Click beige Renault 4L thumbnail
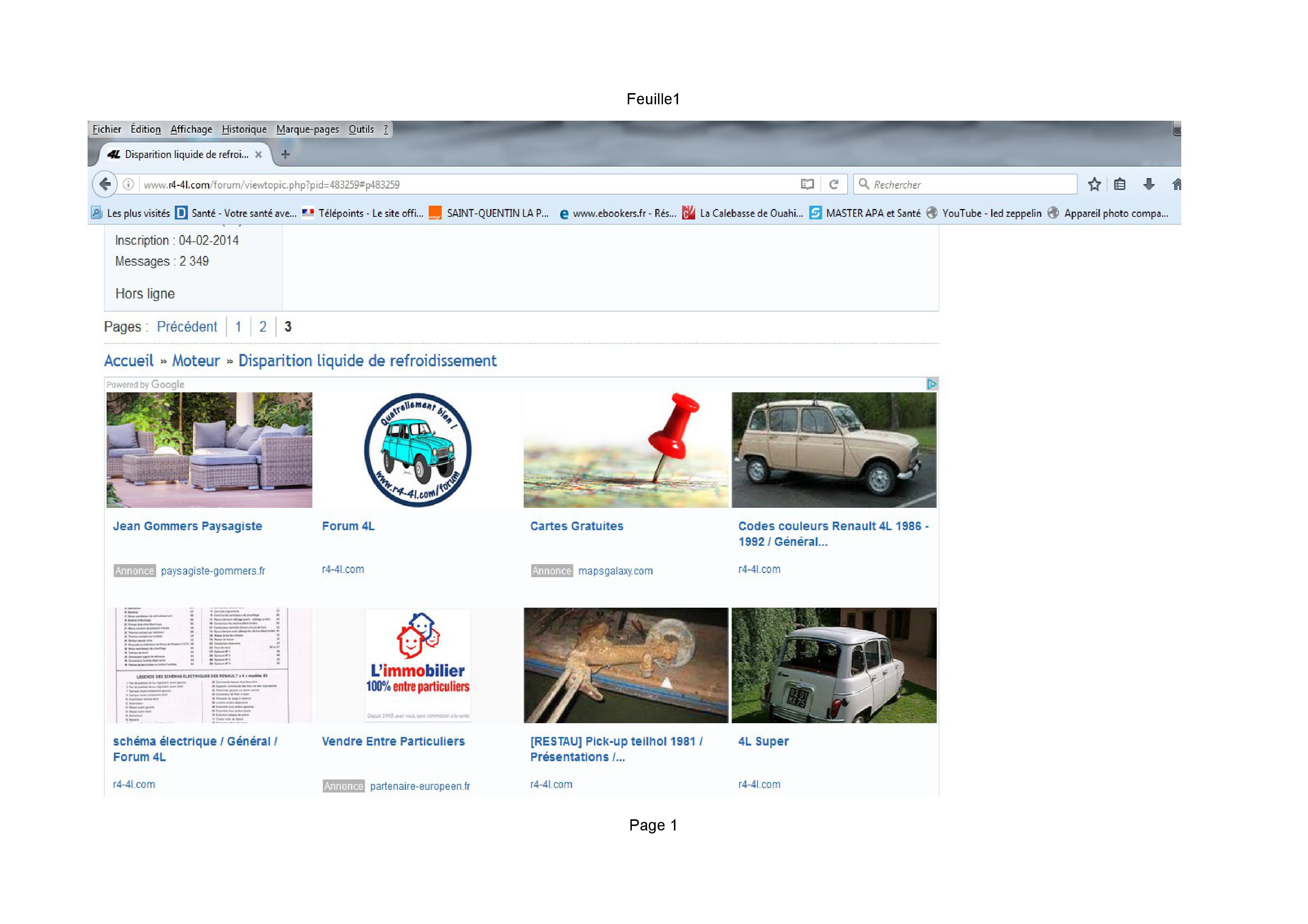 pos(834,450)
